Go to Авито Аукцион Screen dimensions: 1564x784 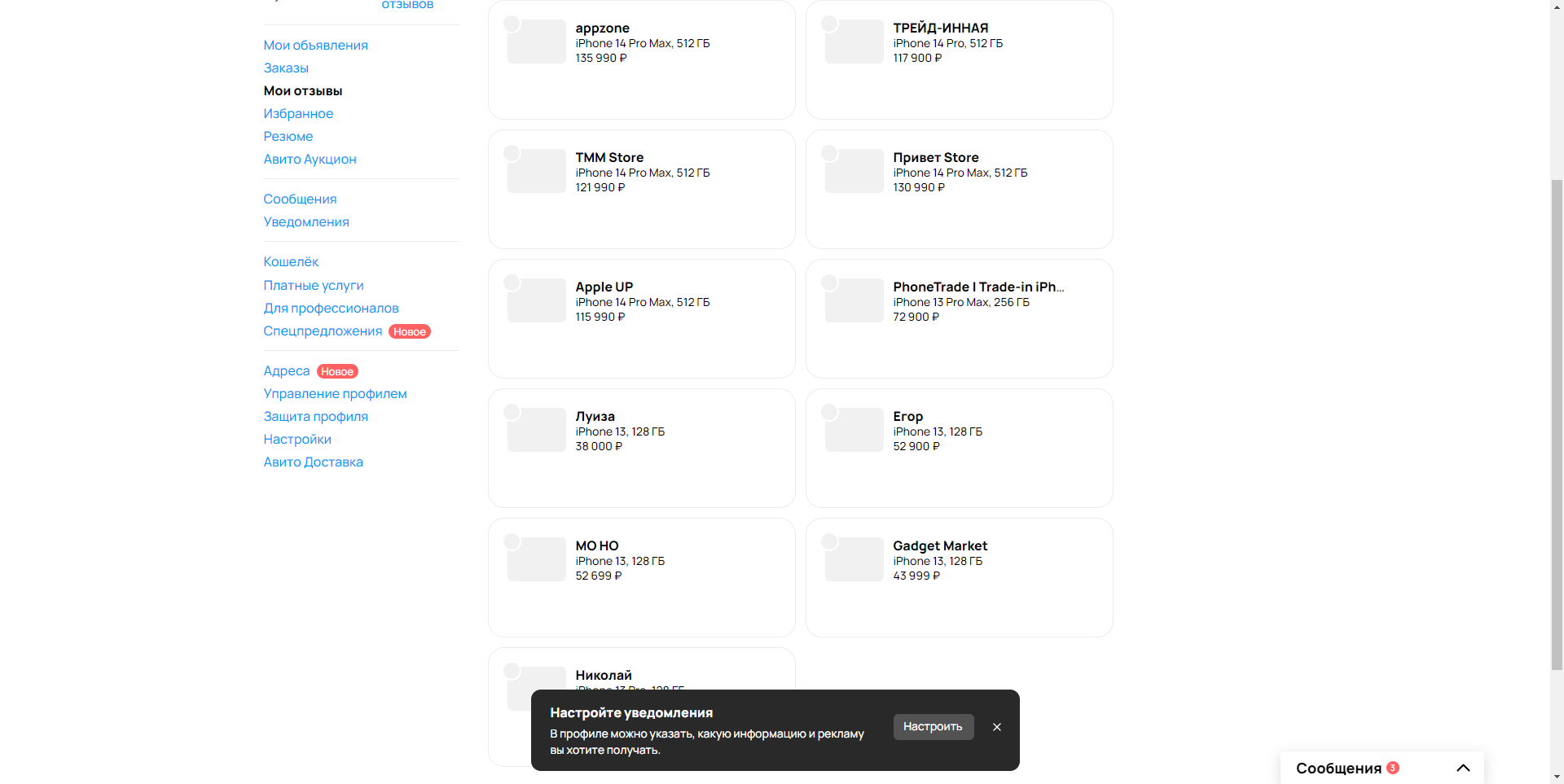pos(310,160)
